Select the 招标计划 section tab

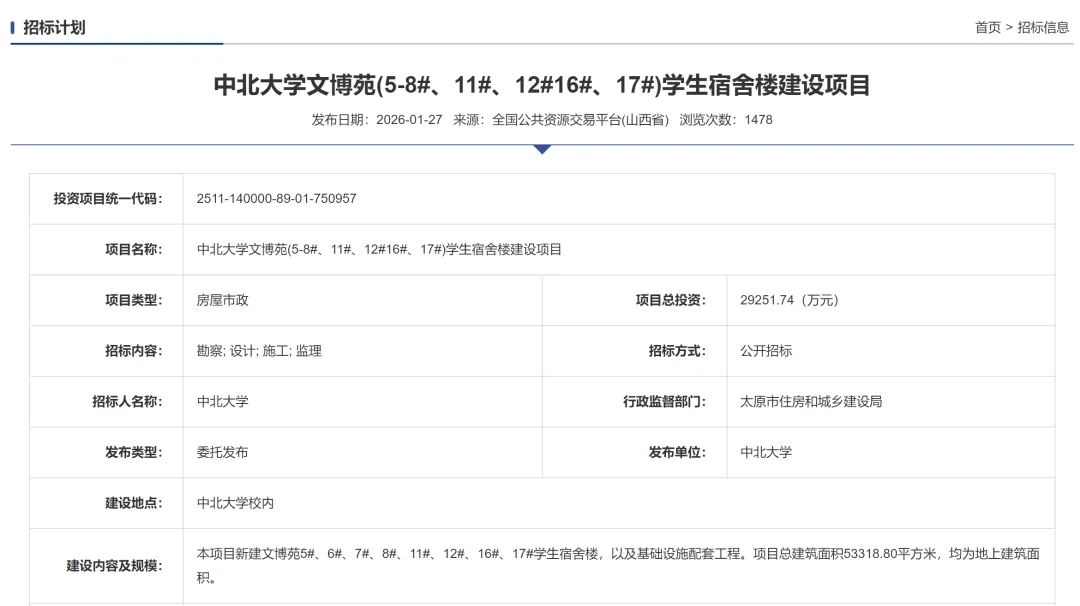[x=54, y=28]
